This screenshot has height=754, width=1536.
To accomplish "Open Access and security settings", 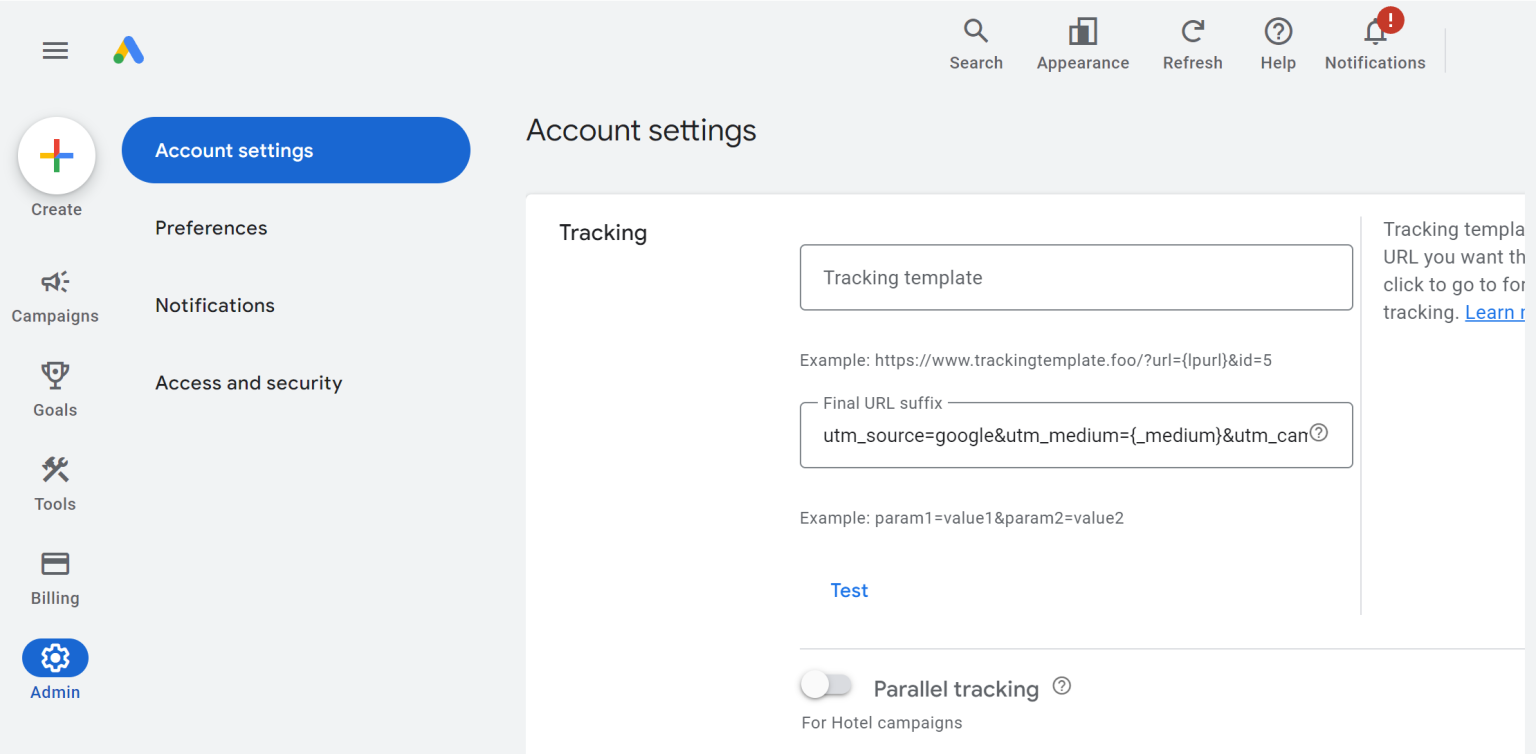I will point(248,382).
